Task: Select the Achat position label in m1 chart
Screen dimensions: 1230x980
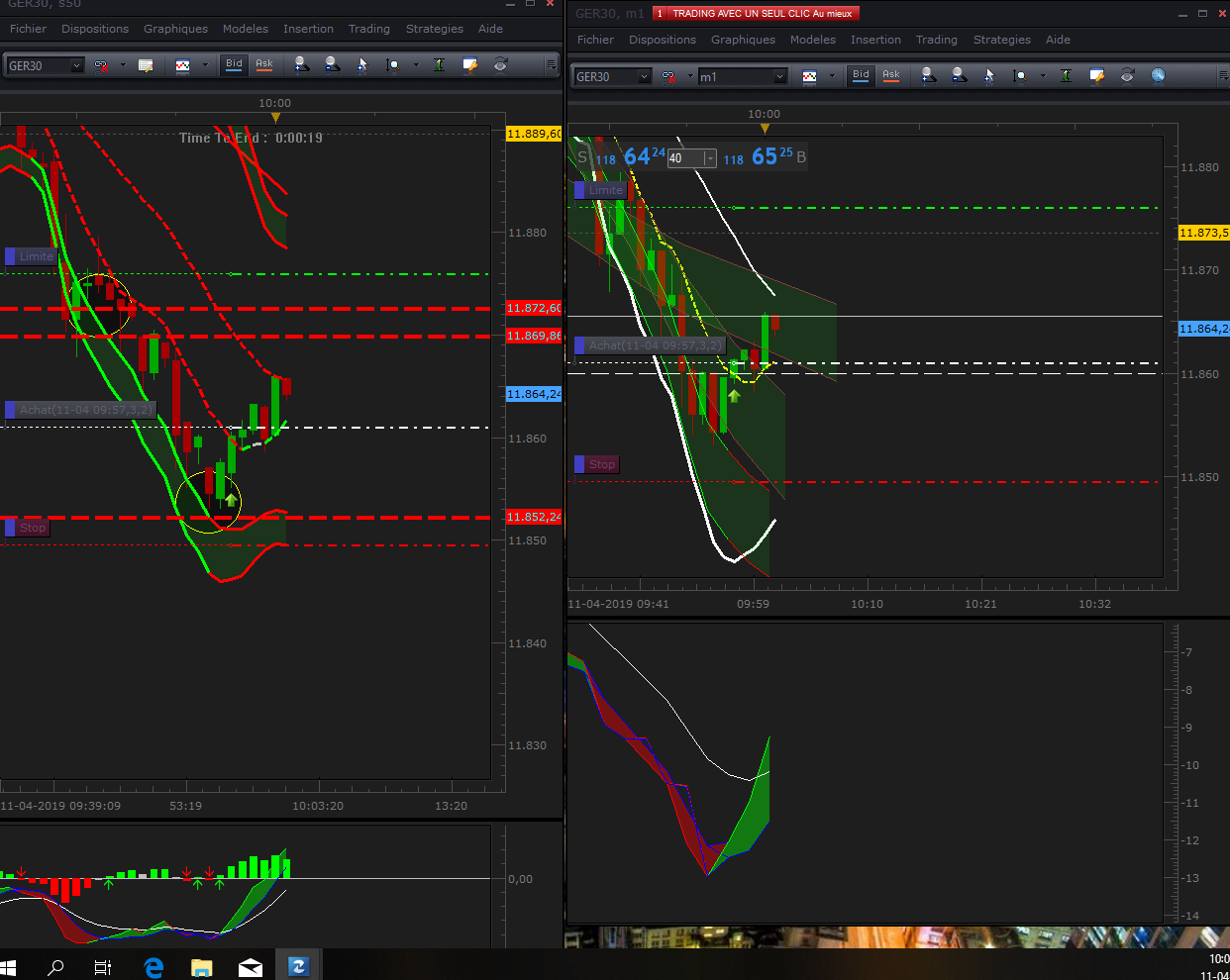Action: pyautogui.click(x=650, y=345)
